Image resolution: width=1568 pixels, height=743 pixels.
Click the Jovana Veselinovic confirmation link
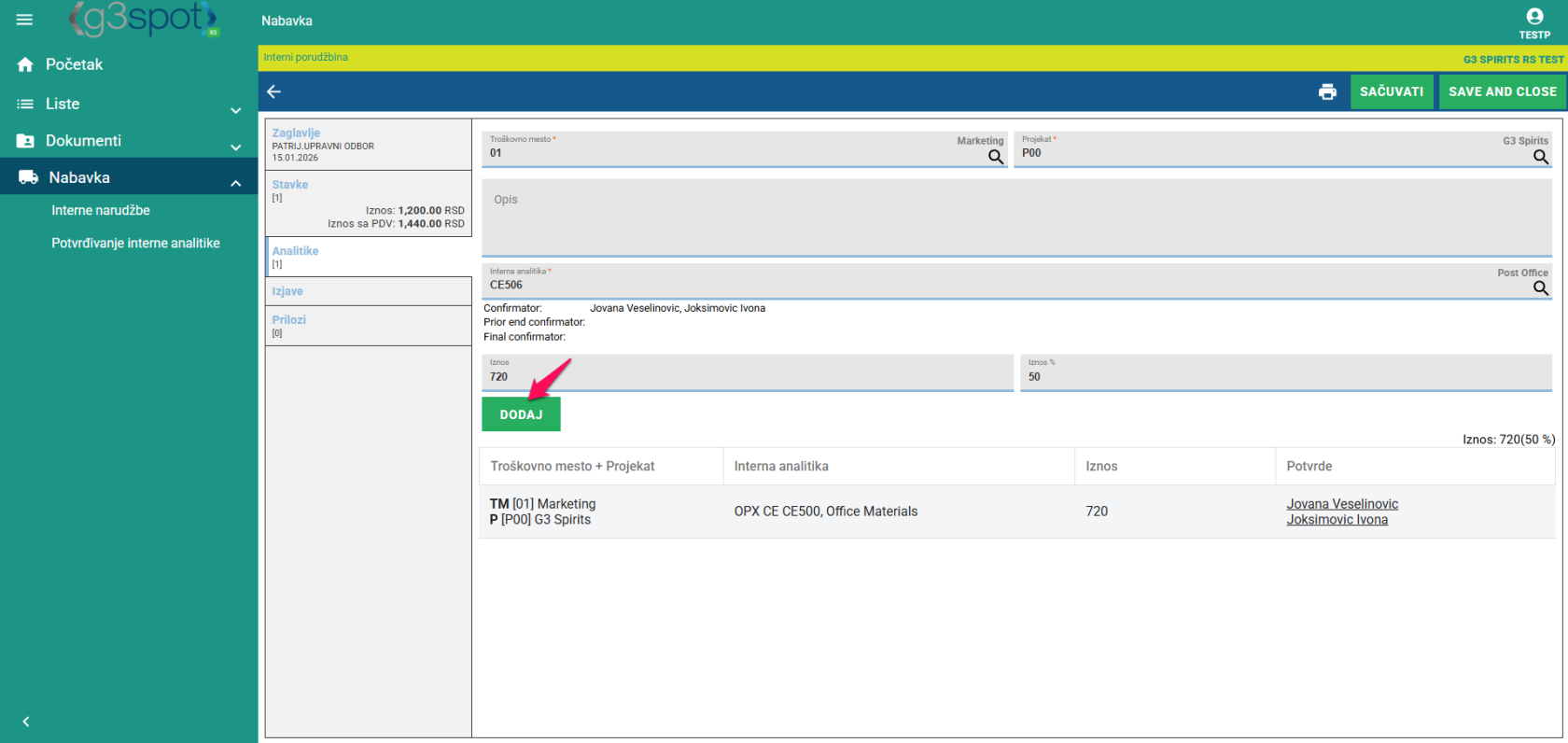pos(1342,504)
